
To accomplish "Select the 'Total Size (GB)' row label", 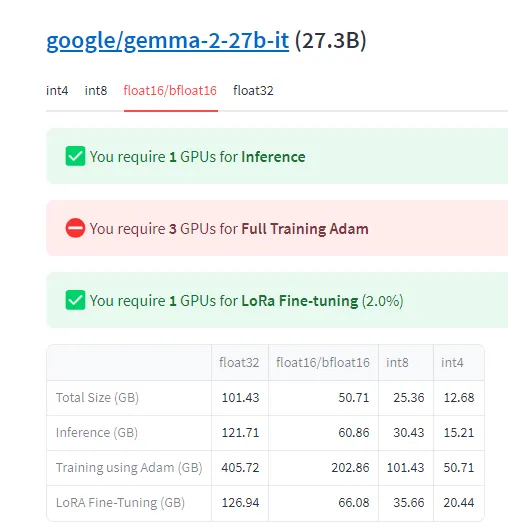I will click(97, 398).
